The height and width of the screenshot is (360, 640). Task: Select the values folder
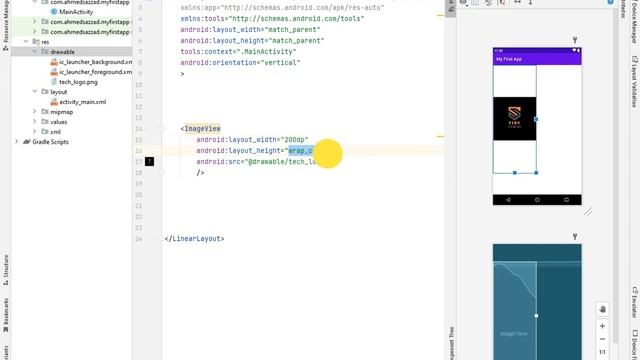(x=59, y=122)
